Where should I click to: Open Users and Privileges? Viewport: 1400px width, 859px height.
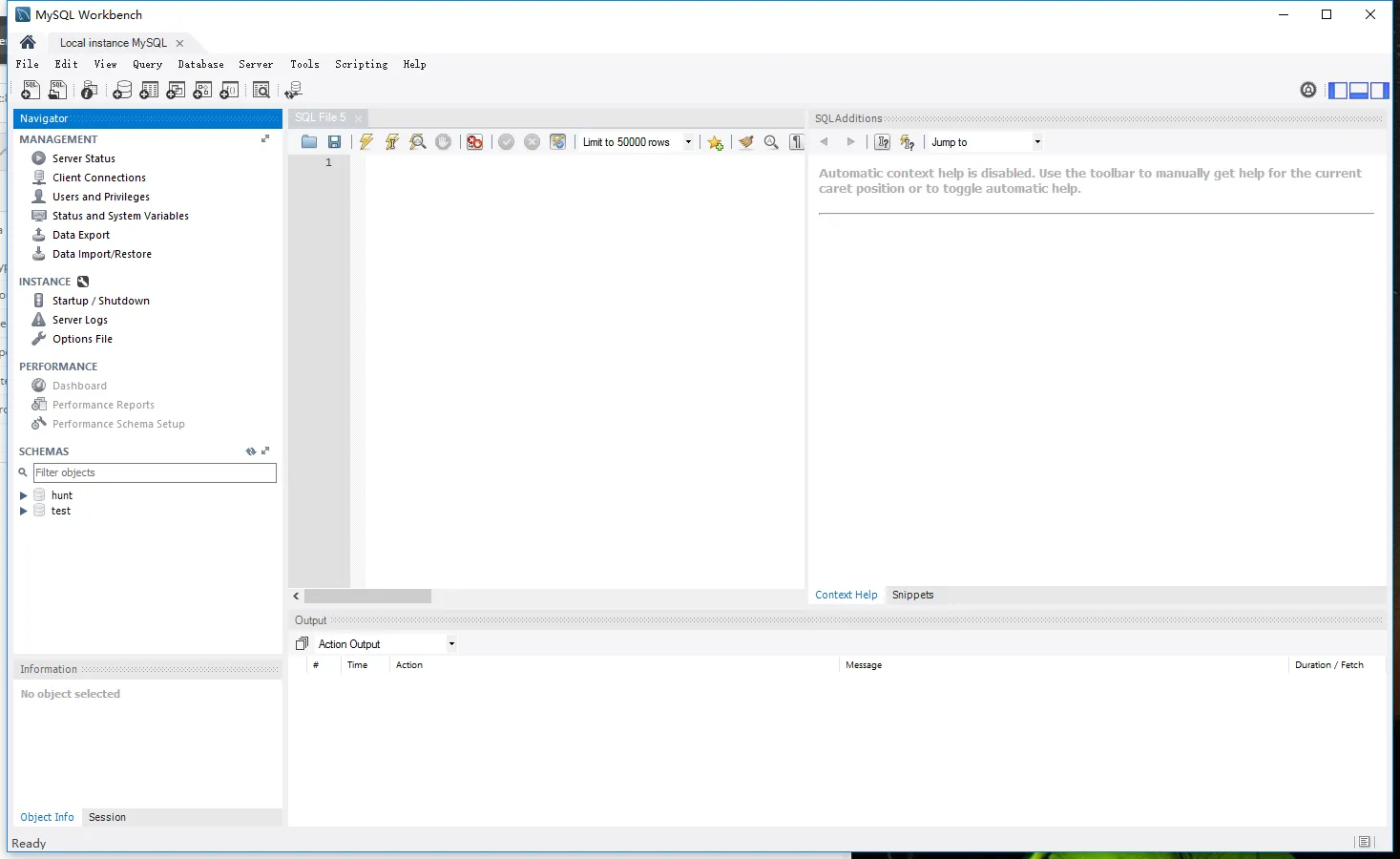(x=101, y=197)
